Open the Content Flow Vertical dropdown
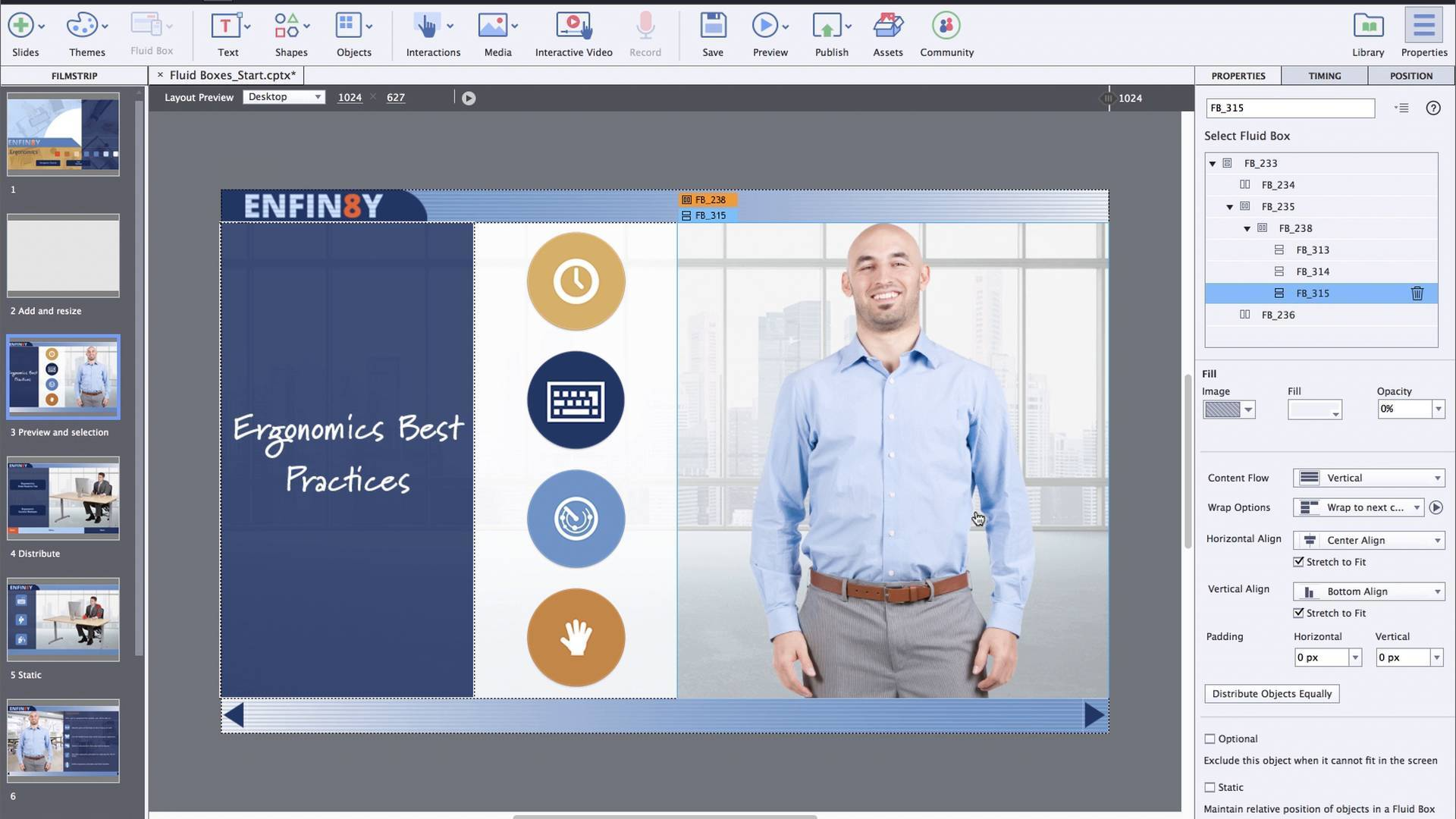Screen dimensions: 1456x819 pyautogui.click(x=1368, y=478)
